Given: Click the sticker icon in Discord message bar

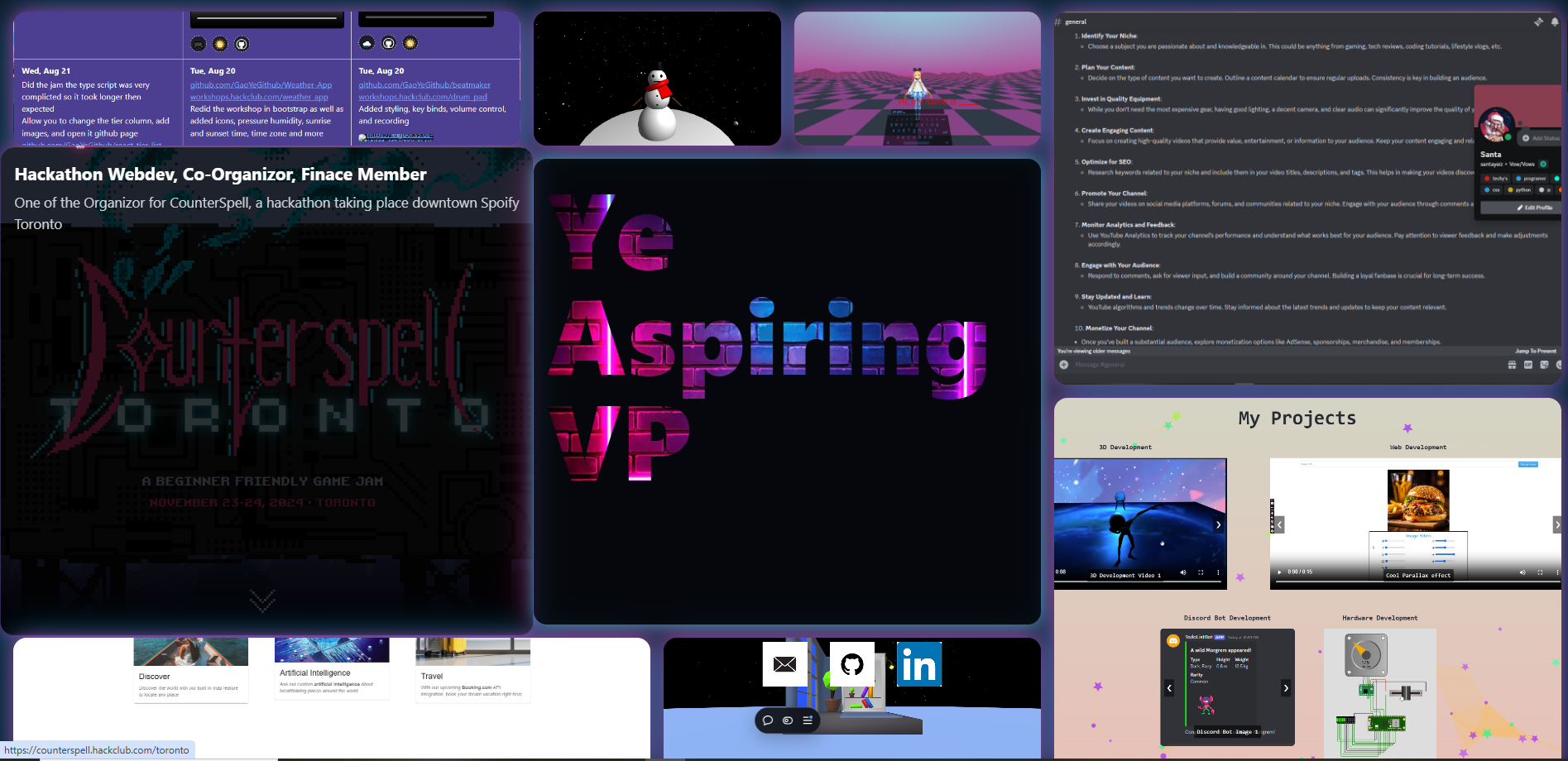Looking at the screenshot, I should click(1544, 365).
